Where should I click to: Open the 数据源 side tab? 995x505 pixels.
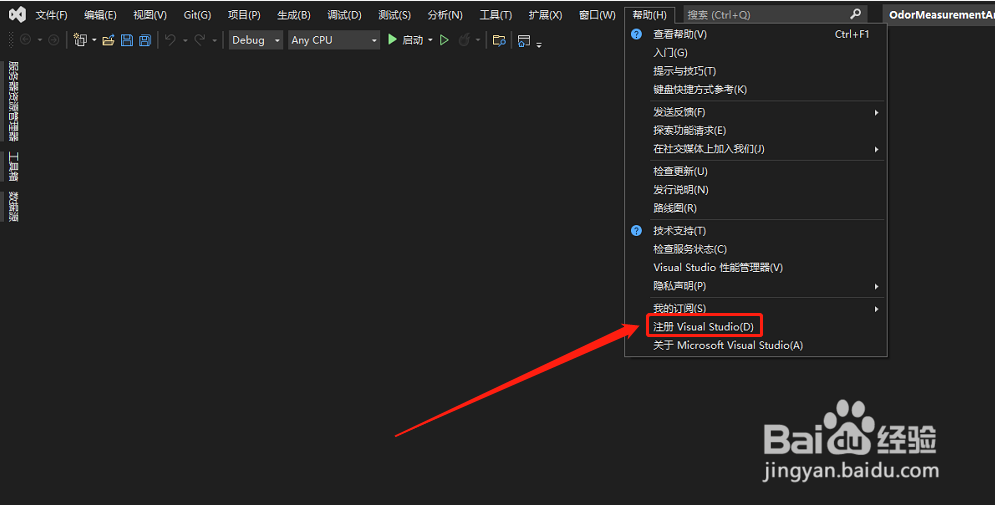13,206
